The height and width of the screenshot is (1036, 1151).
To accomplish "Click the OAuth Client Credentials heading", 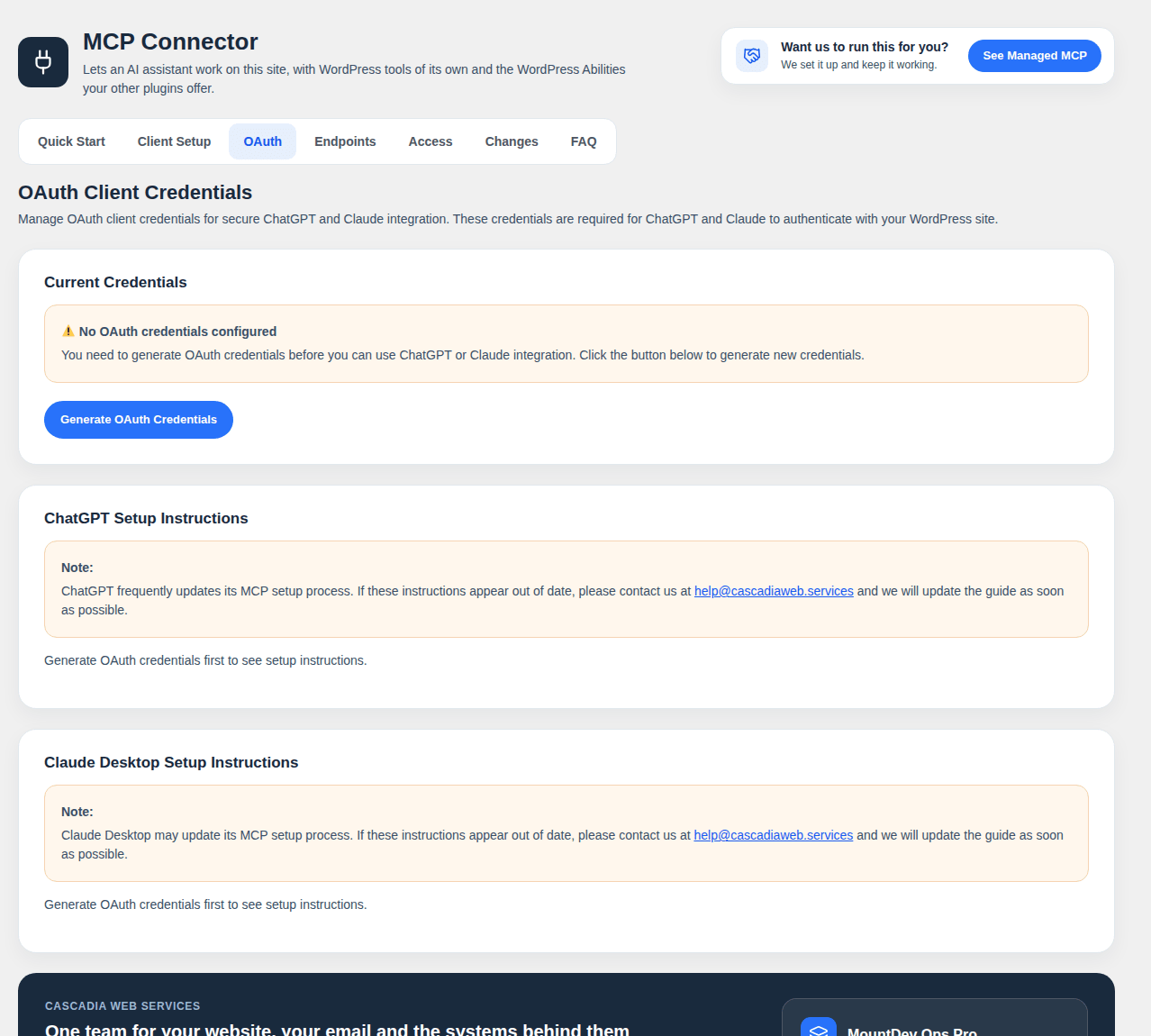I will [135, 193].
